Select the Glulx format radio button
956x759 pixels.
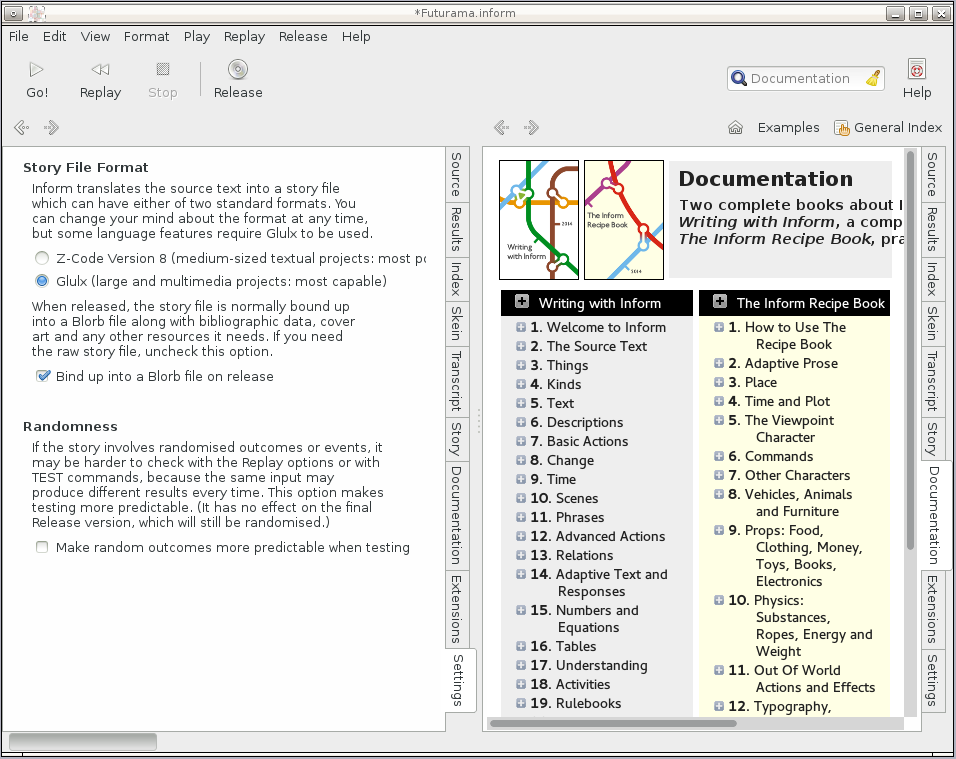click(42, 282)
